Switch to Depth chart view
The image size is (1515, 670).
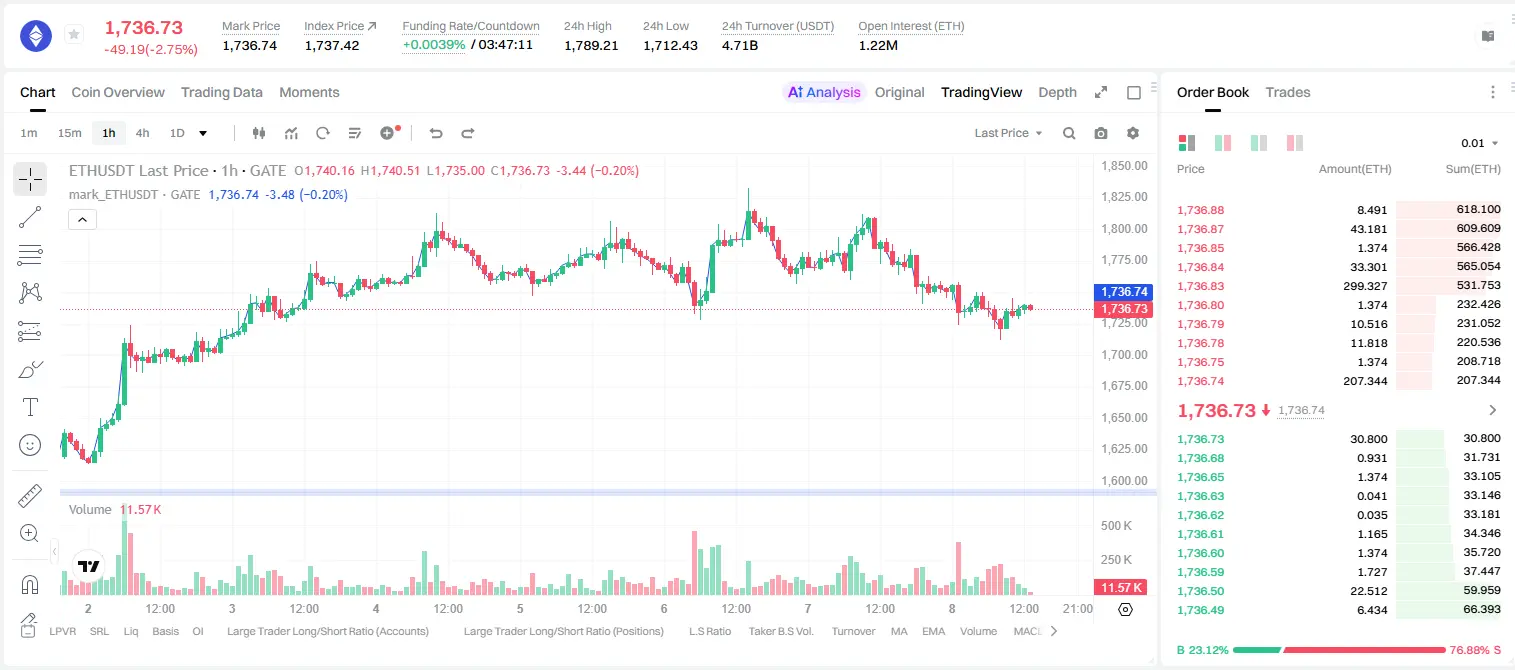tap(1057, 92)
